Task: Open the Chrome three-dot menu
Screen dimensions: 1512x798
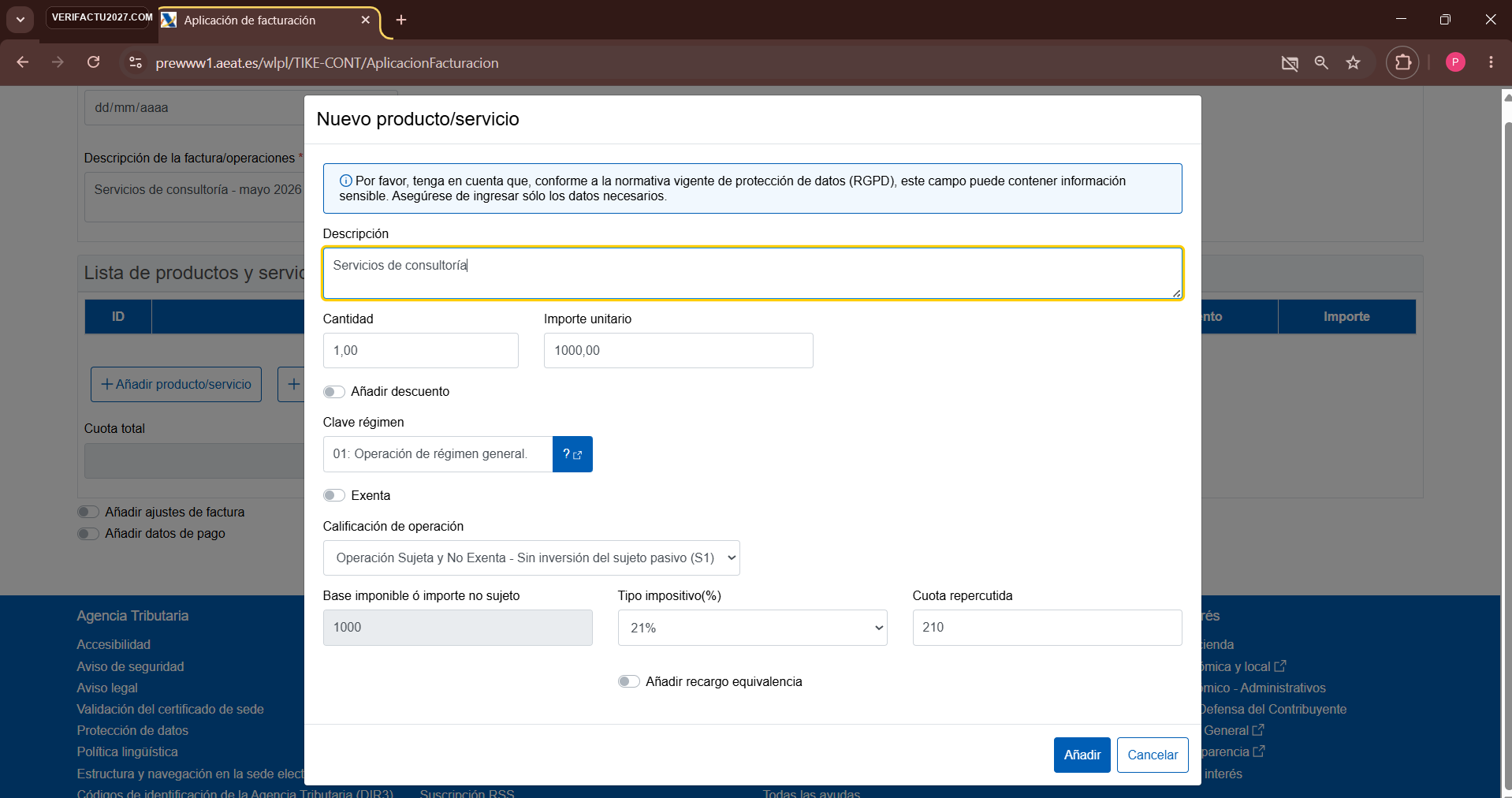Action: point(1491,62)
